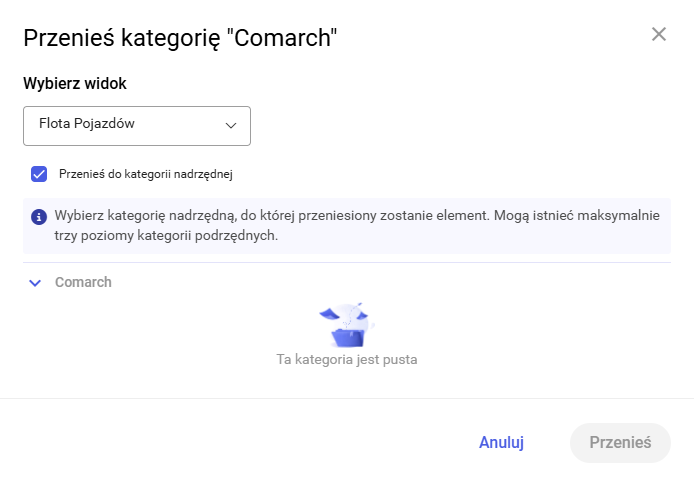Click the word "Comarch" in the dialog title
The width and height of the screenshot is (694, 485).
click(x=284, y=38)
